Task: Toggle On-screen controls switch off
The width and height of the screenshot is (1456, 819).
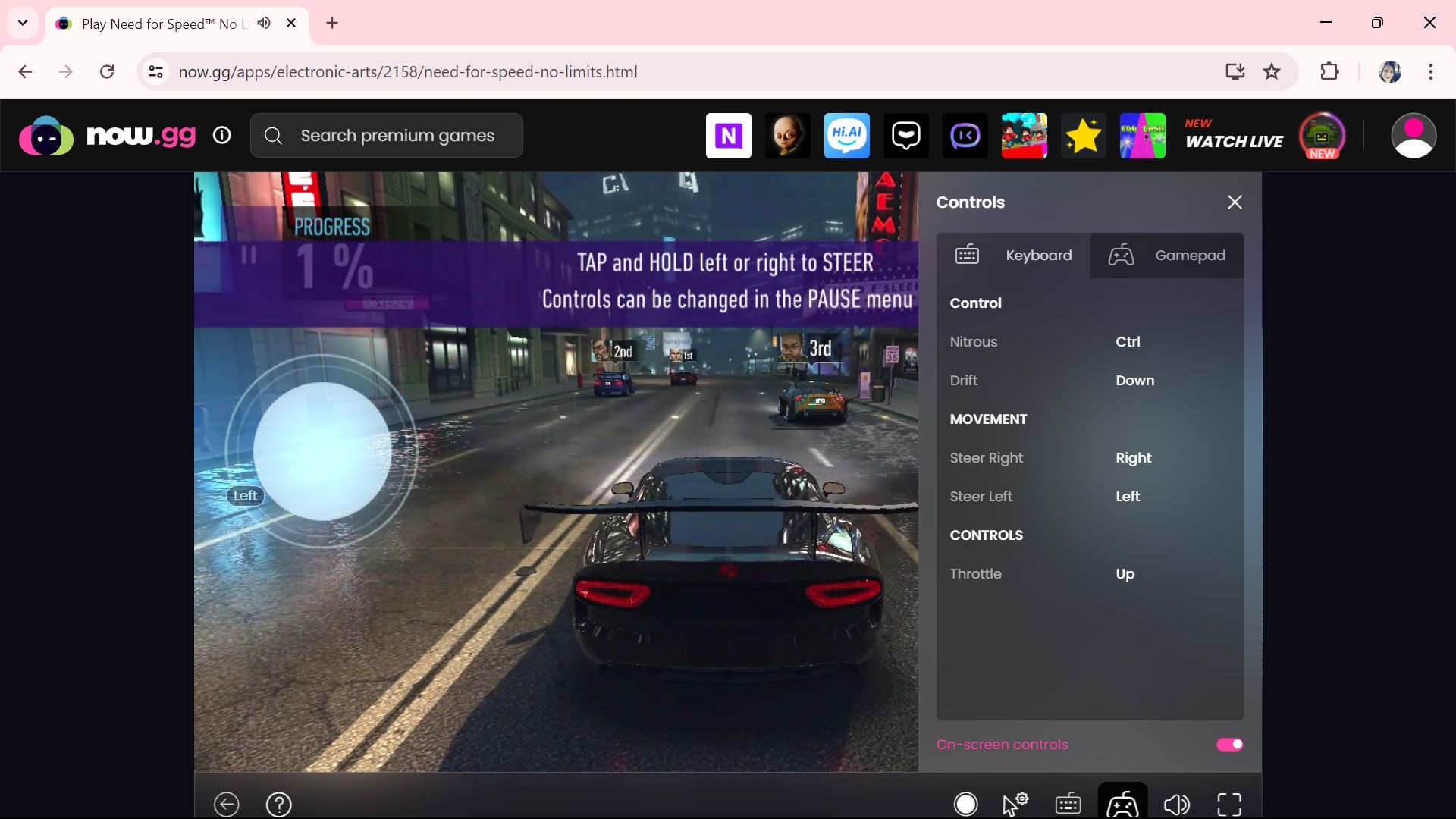Action: 1229,745
